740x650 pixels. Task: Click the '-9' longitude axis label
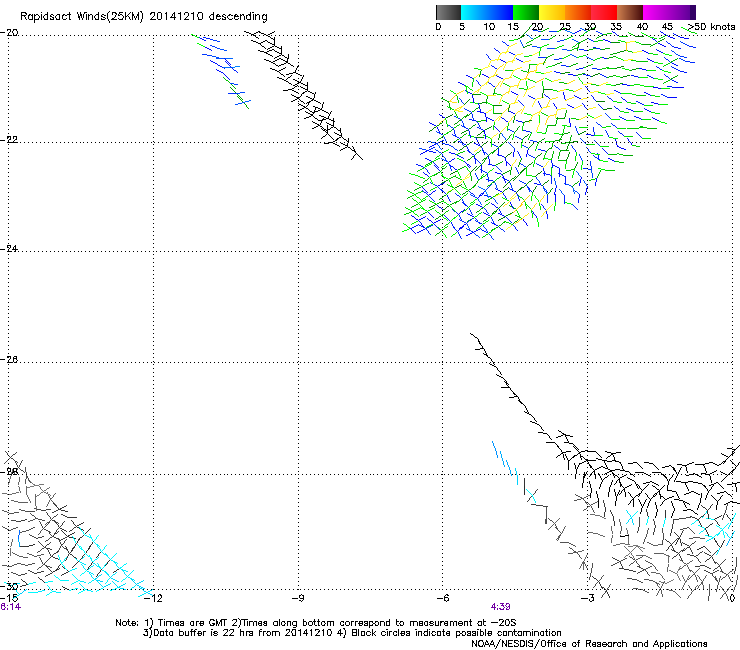tap(298, 598)
